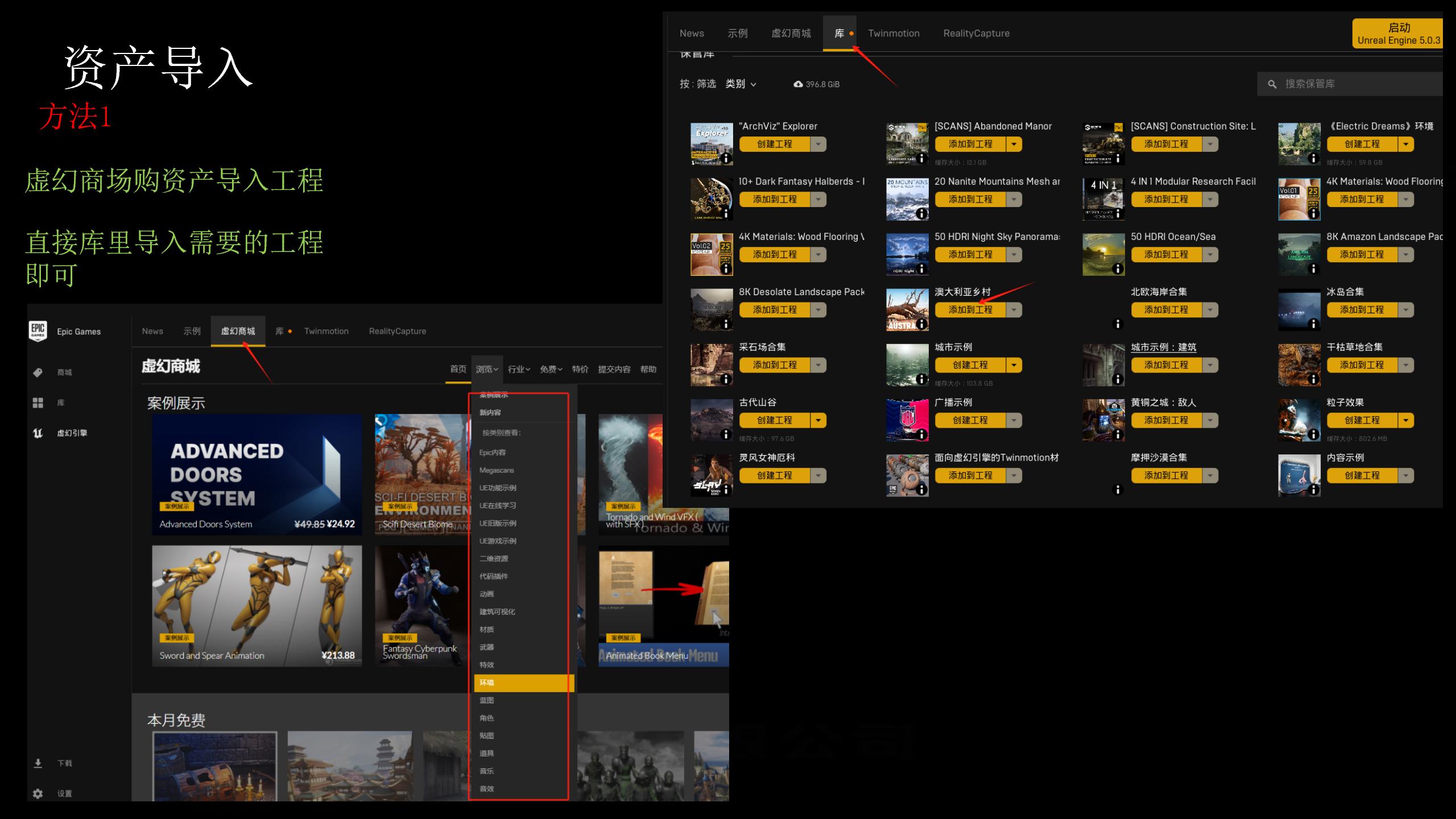Click info icon on 摩押沙漠合集 item

click(x=1118, y=489)
